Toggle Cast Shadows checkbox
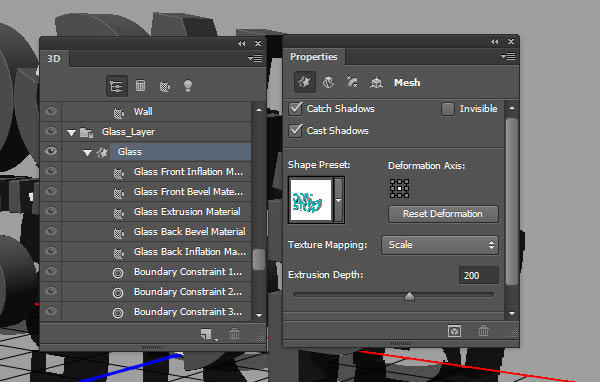Viewport: 600px width, 382px height. [x=295, y=131]
